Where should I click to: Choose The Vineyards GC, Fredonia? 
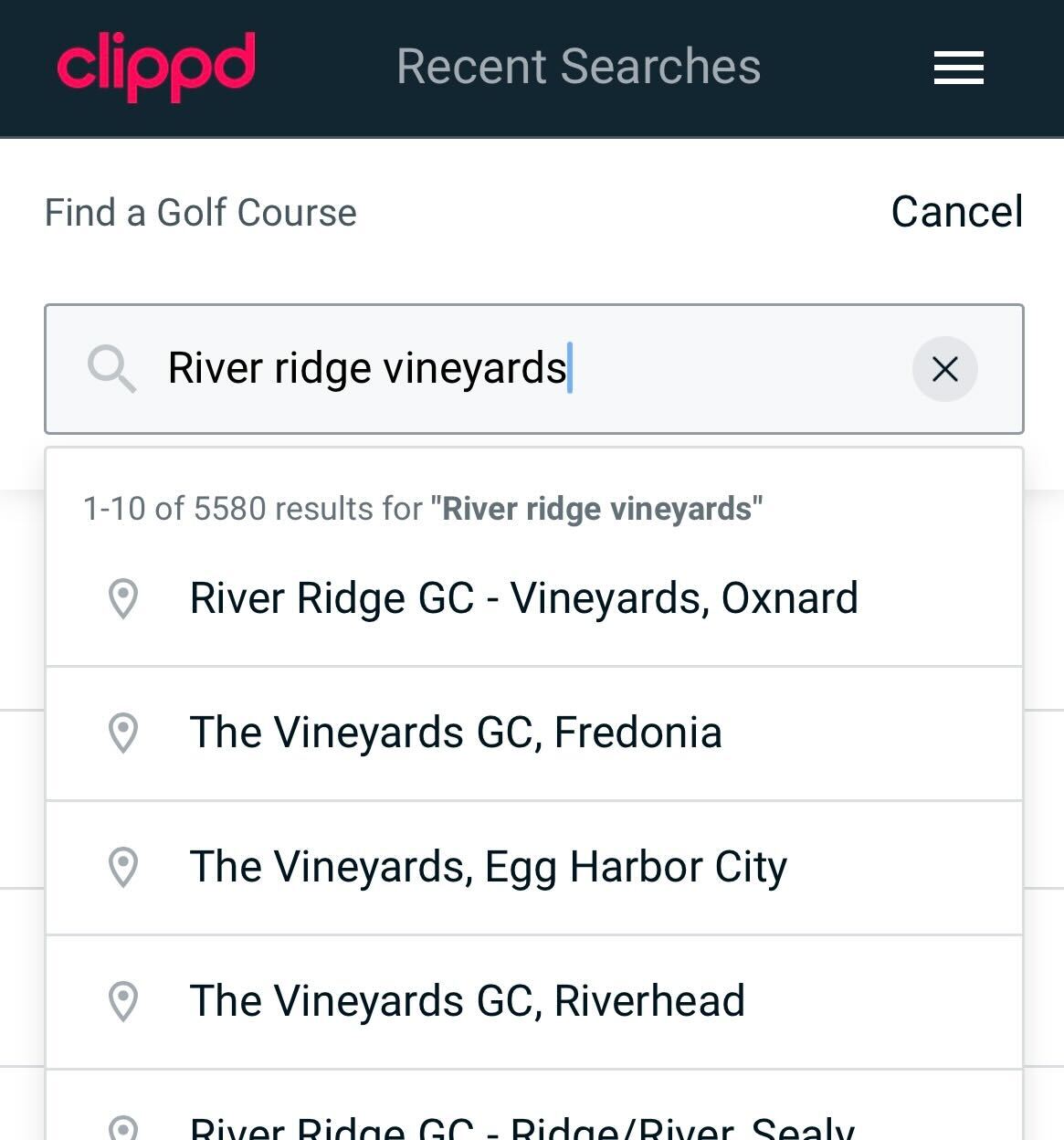point(456,733)
